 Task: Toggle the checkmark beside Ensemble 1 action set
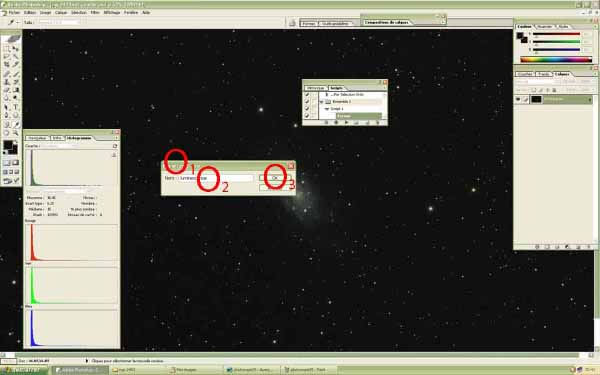[307, 101]
